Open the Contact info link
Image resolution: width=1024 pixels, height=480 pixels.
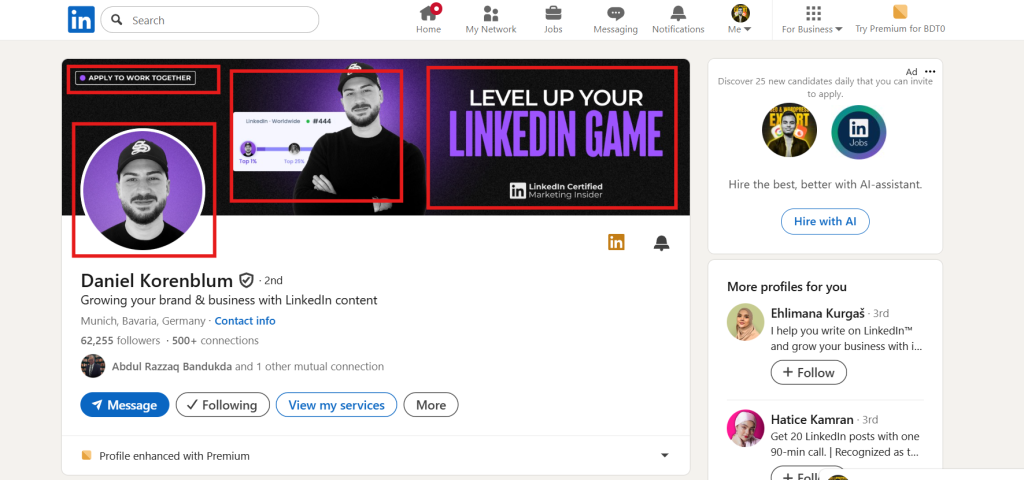[245, 321]
